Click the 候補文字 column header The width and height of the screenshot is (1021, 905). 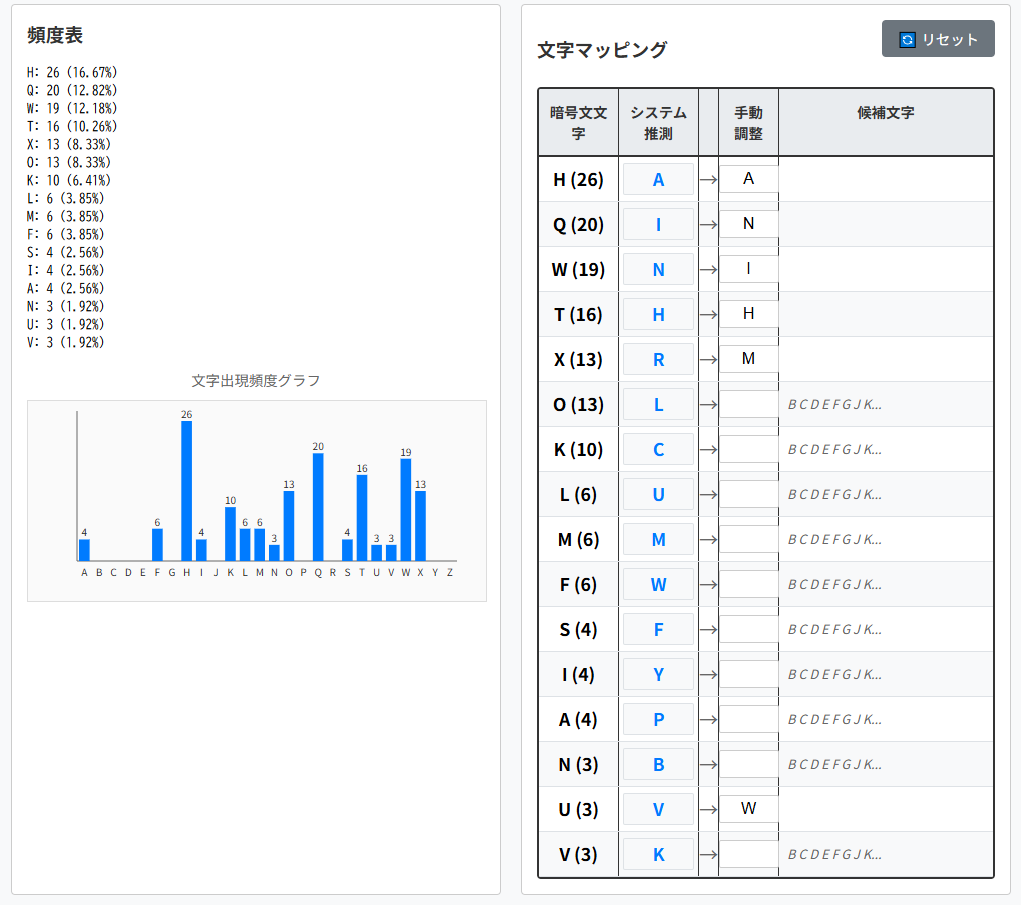pyautogui.click(x=885, y=113)
